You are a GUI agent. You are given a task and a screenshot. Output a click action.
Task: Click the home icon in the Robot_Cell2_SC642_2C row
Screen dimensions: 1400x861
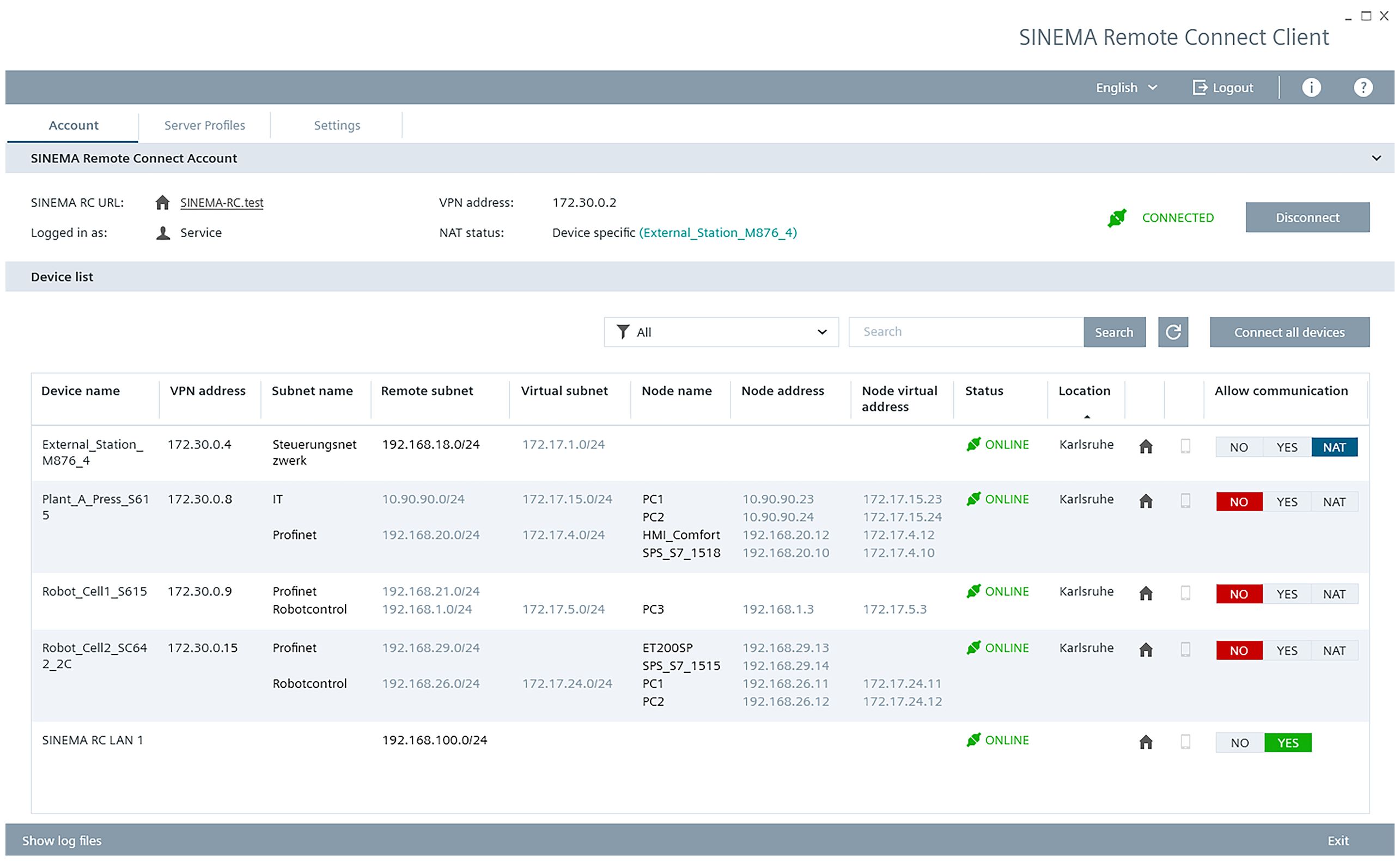coord(1146,650)
